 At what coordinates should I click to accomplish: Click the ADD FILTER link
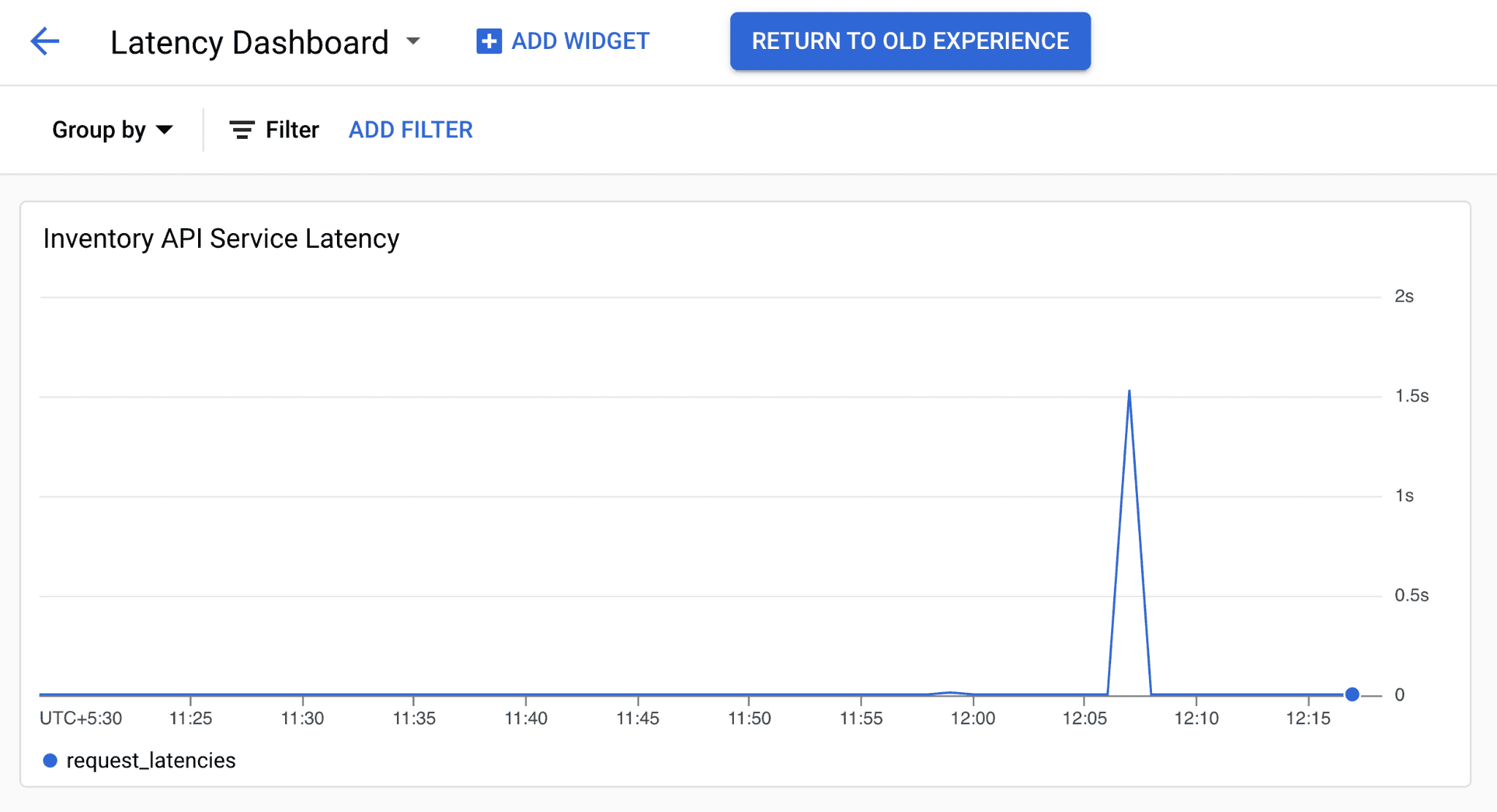click(411, 130)
